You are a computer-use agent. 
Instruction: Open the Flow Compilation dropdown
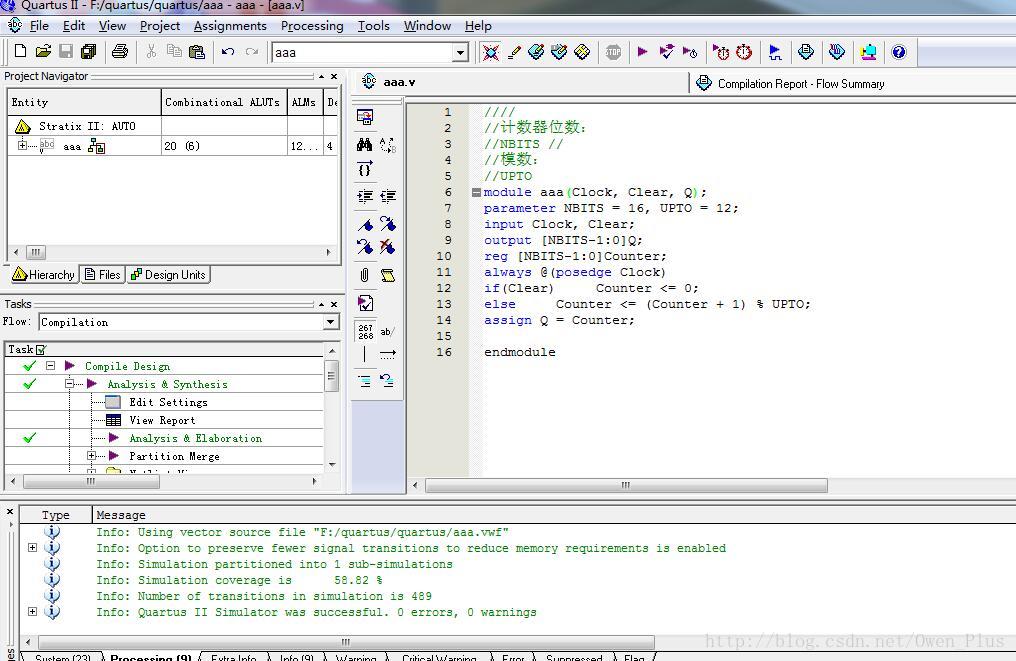point(331,322)
